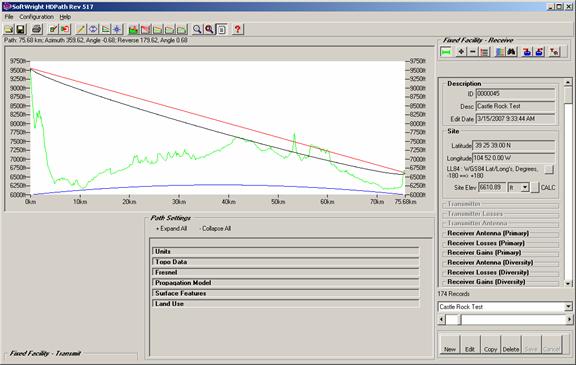Open the Castle Rock Test record dropdown
Screen dimensions: 576x365
pyautogui.click(x=568, y=307)
